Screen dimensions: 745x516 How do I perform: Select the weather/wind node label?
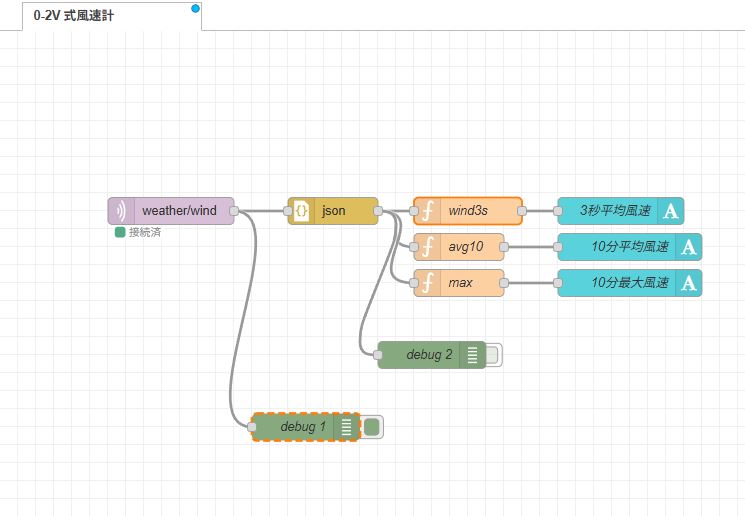tap(179, 211)
